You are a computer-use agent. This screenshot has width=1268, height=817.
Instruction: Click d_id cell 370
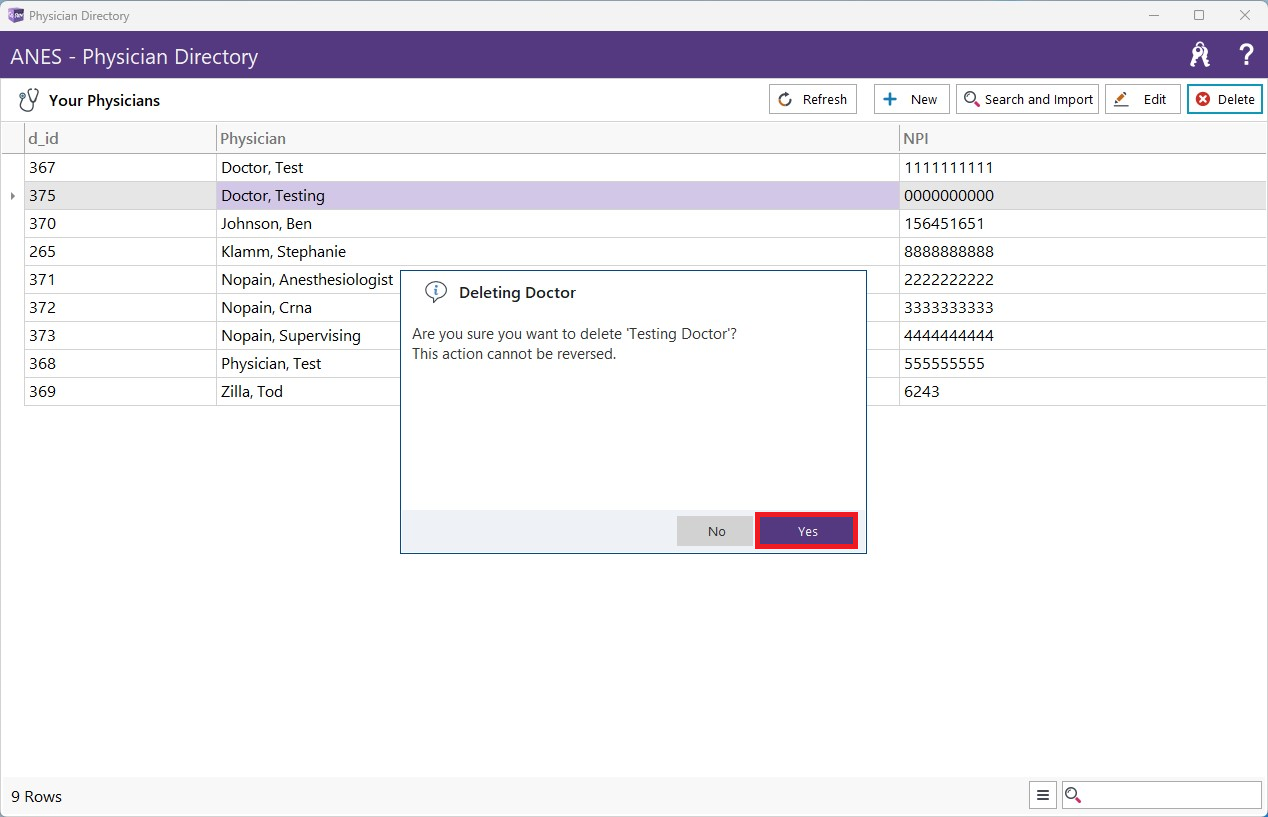120,224
